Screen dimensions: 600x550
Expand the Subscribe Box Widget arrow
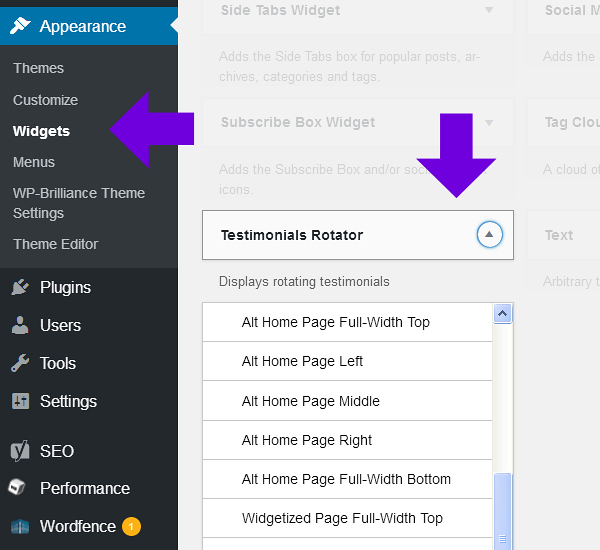pos(489,123)
